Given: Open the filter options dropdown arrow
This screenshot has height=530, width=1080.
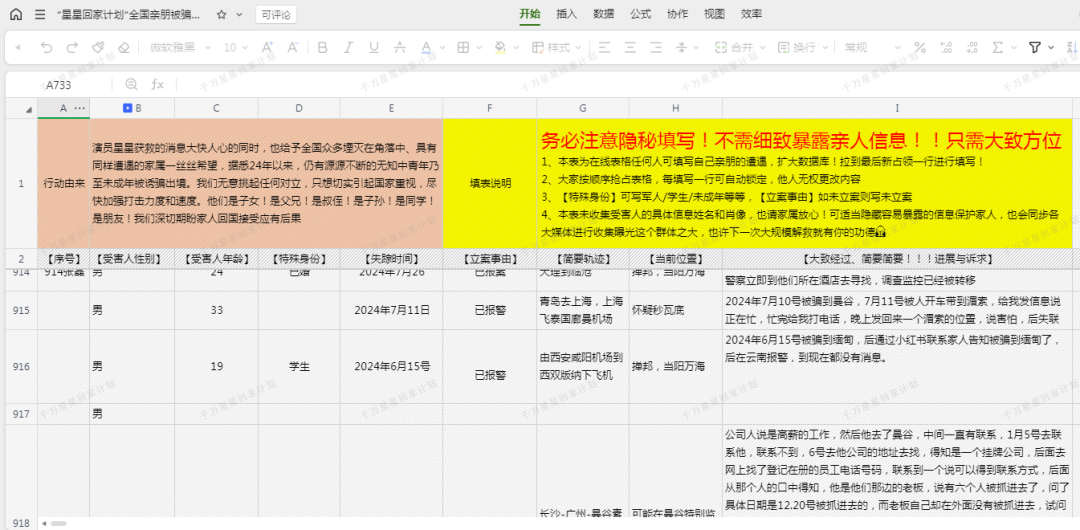Looking at the screenshot, I should click(1050, 48).
